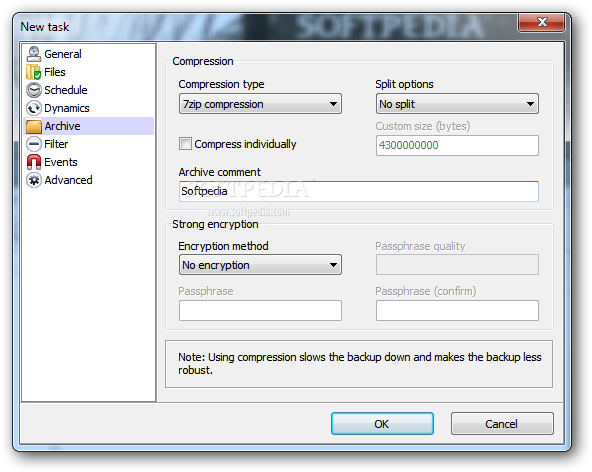Click the General section icon
This screenshot has height=472, width=592.
34,54
